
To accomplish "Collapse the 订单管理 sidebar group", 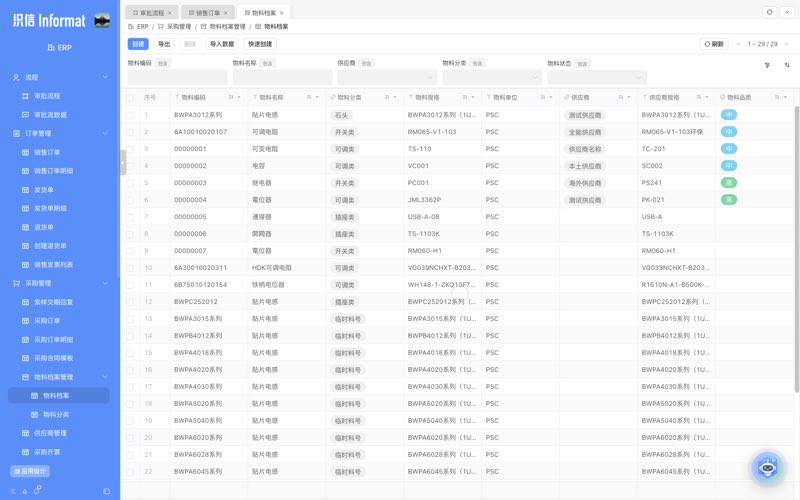I will (105, 133).
